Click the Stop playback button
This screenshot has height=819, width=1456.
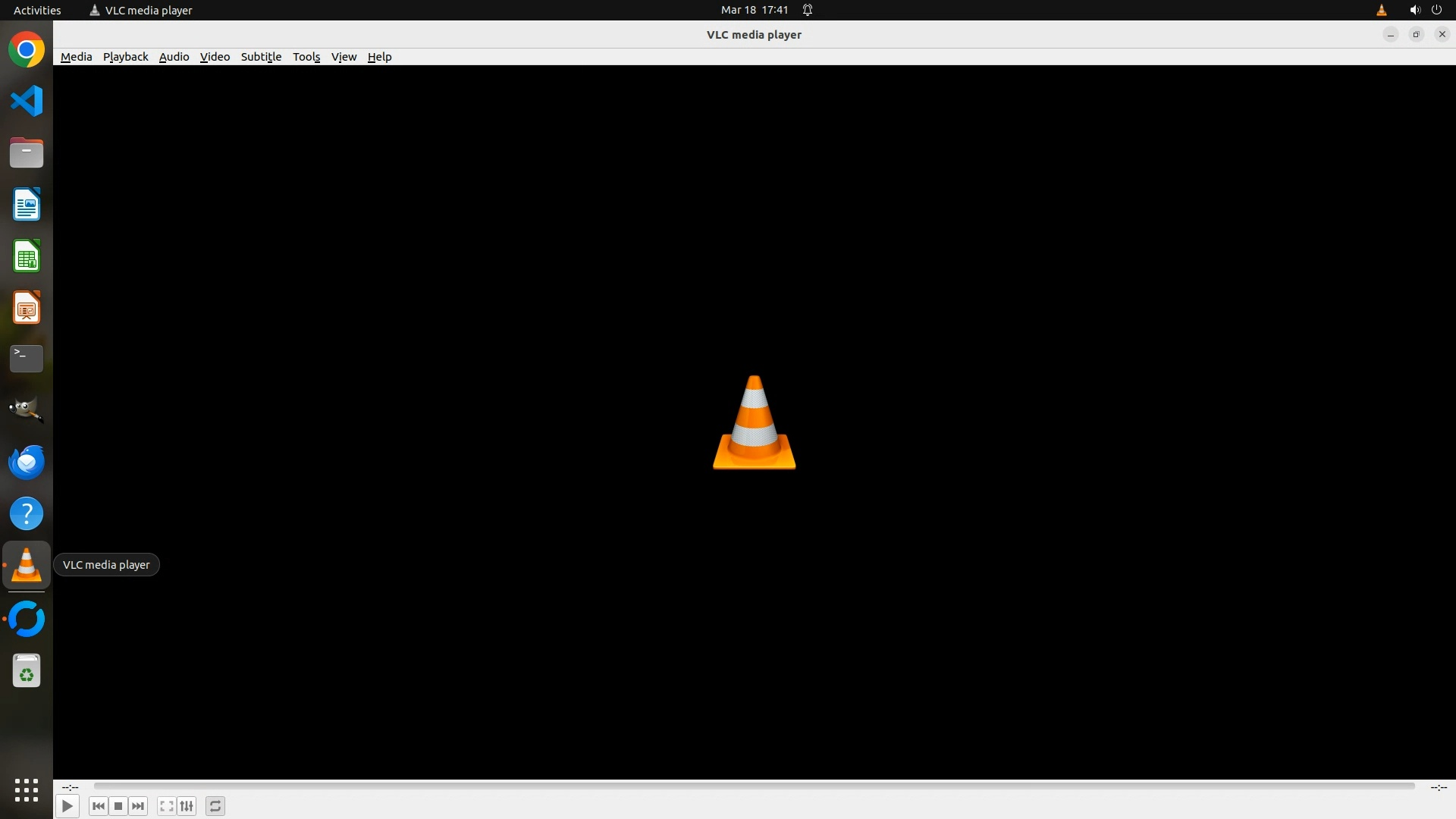point(118,806)
